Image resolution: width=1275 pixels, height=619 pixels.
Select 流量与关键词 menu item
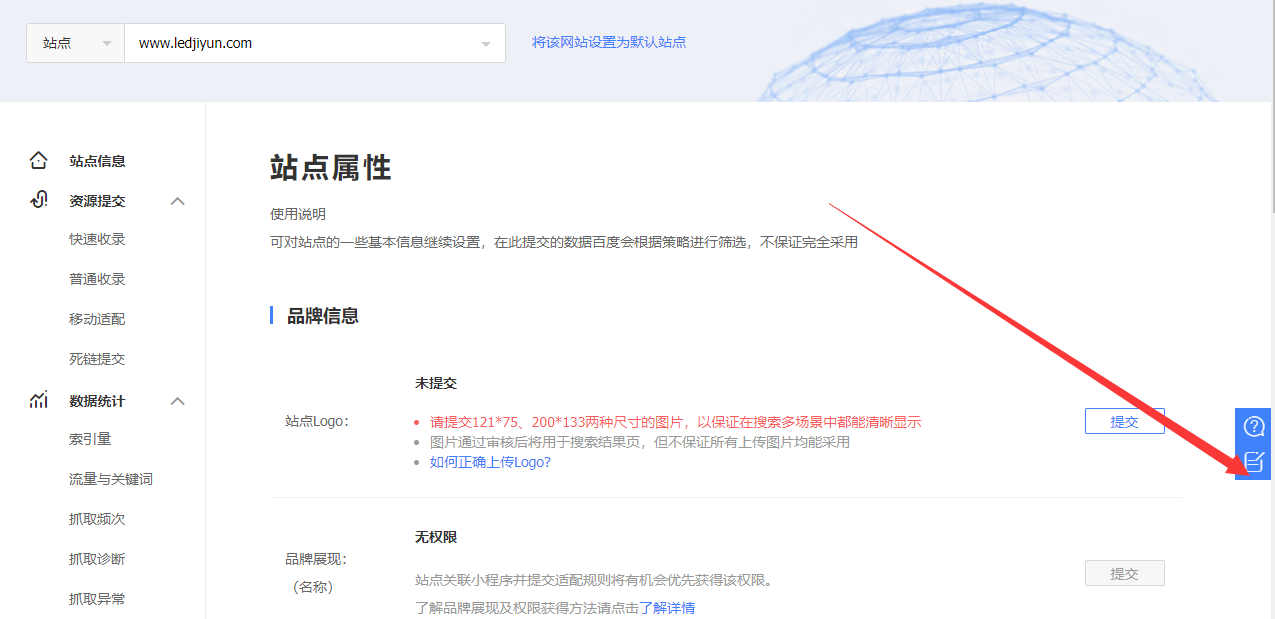pyautogui.click(x=111, y=479)
